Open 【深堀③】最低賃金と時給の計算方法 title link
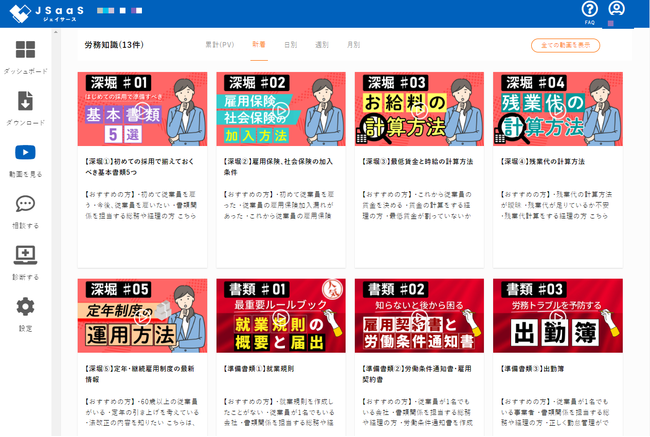This screenshot has height=437, width=650. [414, 161]
